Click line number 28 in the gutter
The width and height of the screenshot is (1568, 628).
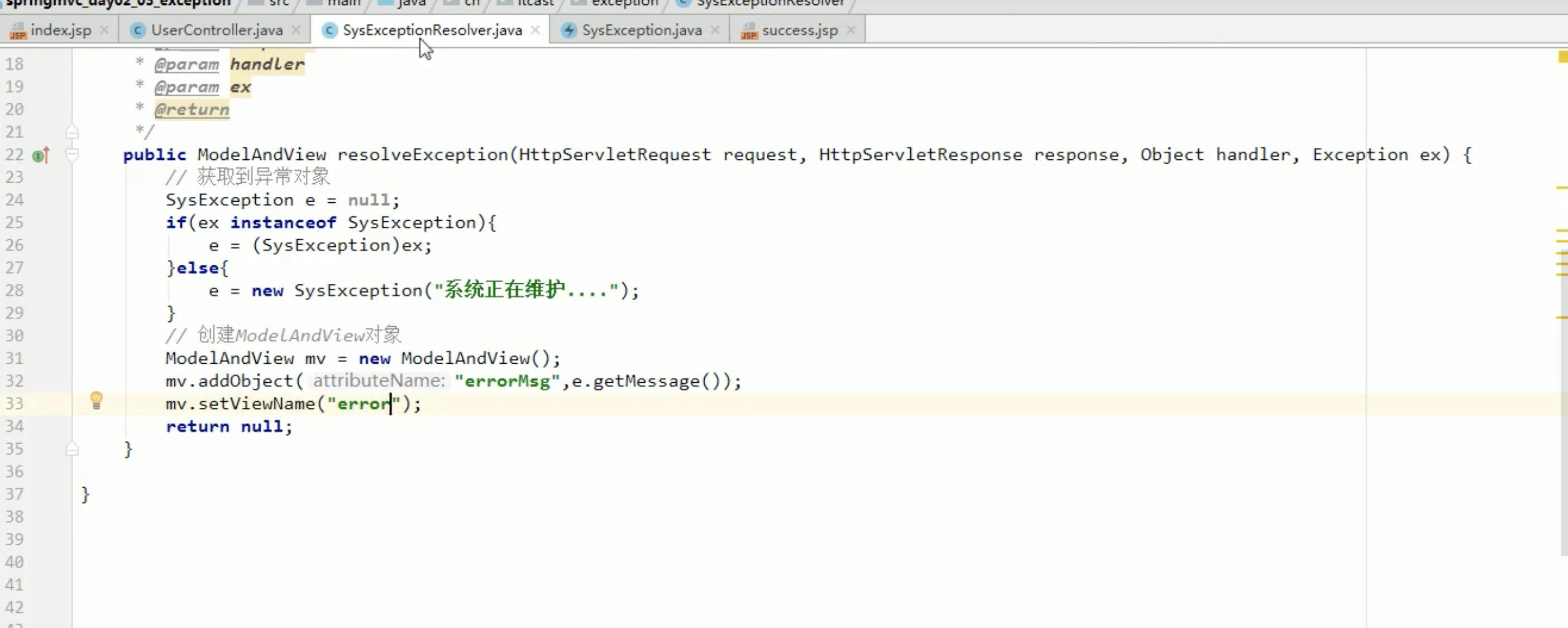[x=15, y=291]
